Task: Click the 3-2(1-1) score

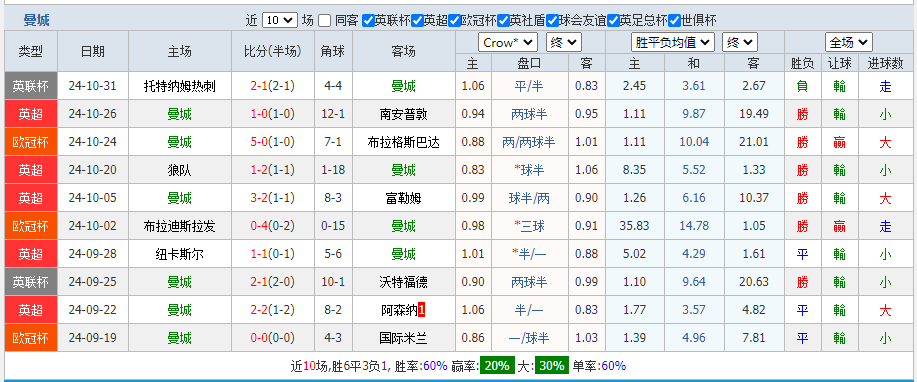Action: [x=273, y=198]
